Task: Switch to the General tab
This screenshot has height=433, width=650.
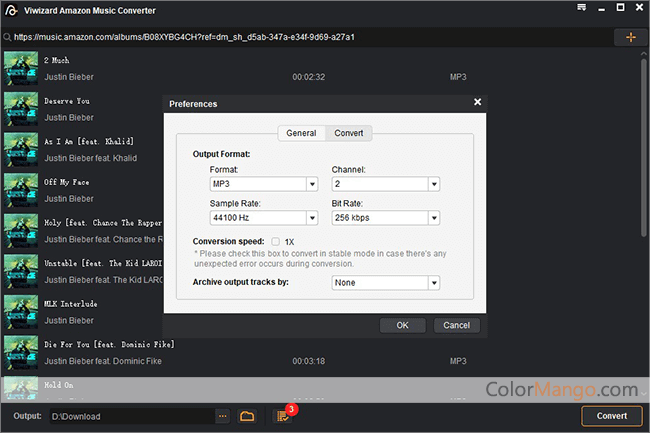Action: [301, 133]
